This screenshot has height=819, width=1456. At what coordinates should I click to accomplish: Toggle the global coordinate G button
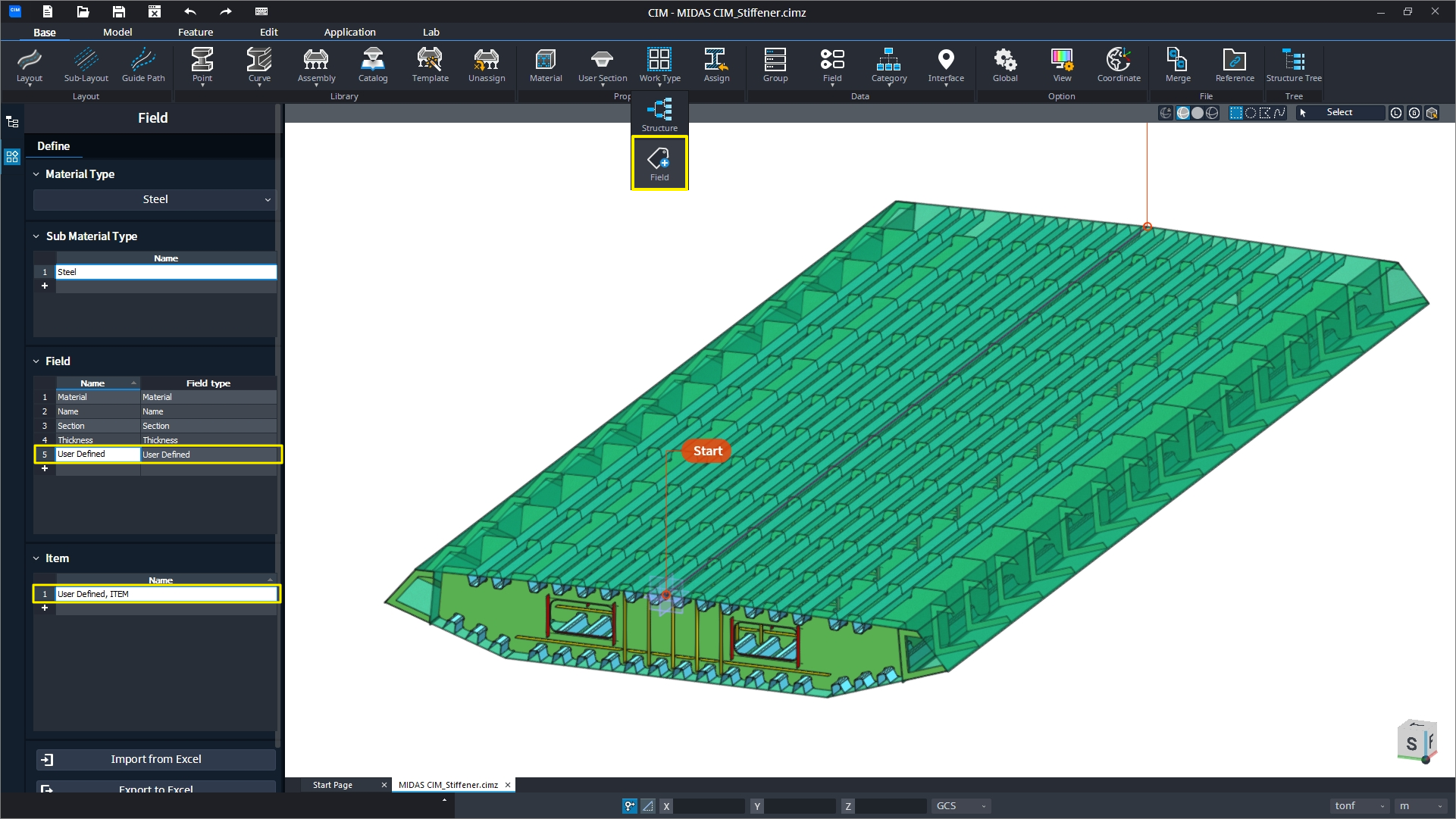(1414, 113)
